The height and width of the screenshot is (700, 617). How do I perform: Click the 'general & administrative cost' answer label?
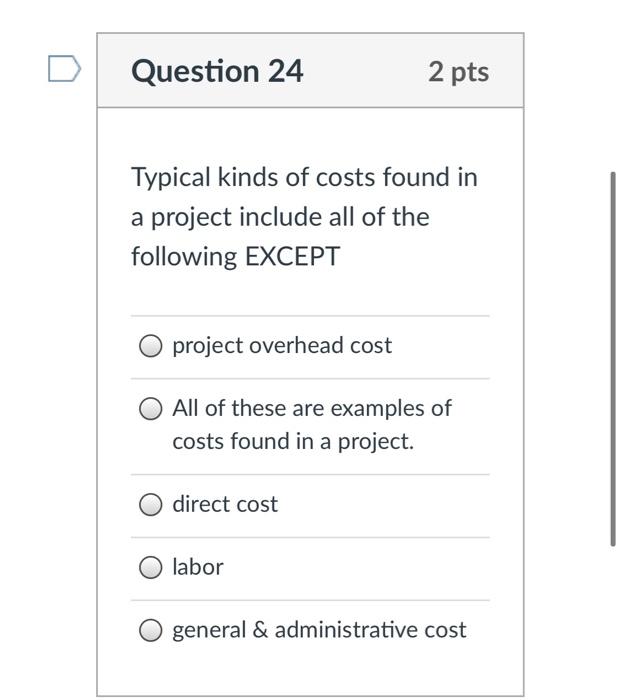(x=319, y=630)
